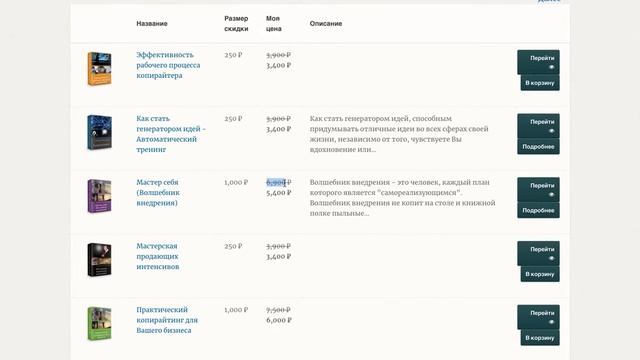Click Подробнее for Как стать генератором идей
Viewport: 640px width, 360px height.
538,147
